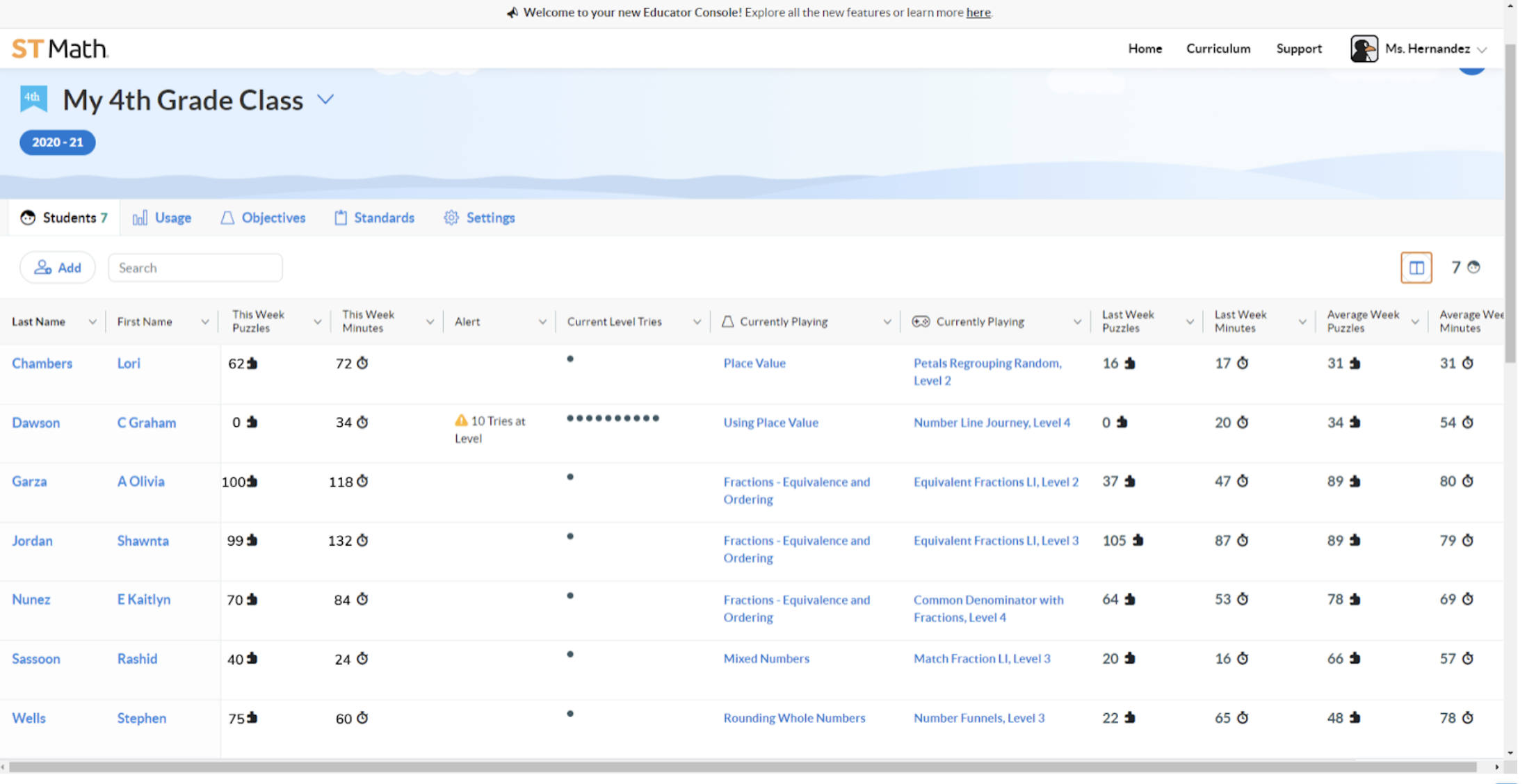The height and width of the screenshot is (784, 1527).
Task: Click Lori's This Week Minutes clock icon
Action: click(362, 364)
